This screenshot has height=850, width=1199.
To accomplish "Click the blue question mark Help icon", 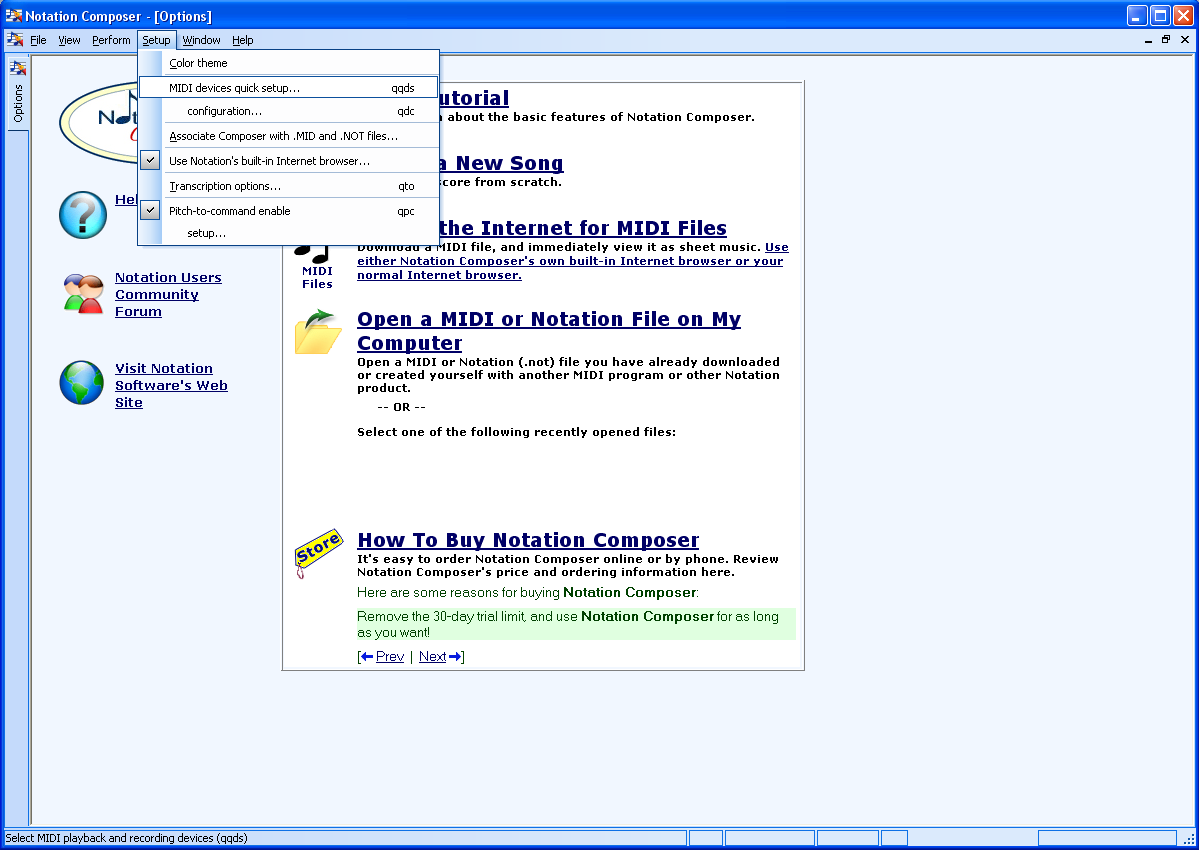I will pyautogui.click(x=83, y=215).
